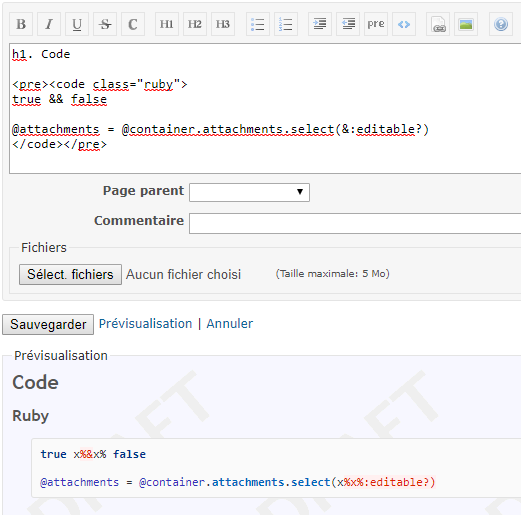Insert an image with the picture icon
Screen dimensions: 521x515
click(466, 24)
